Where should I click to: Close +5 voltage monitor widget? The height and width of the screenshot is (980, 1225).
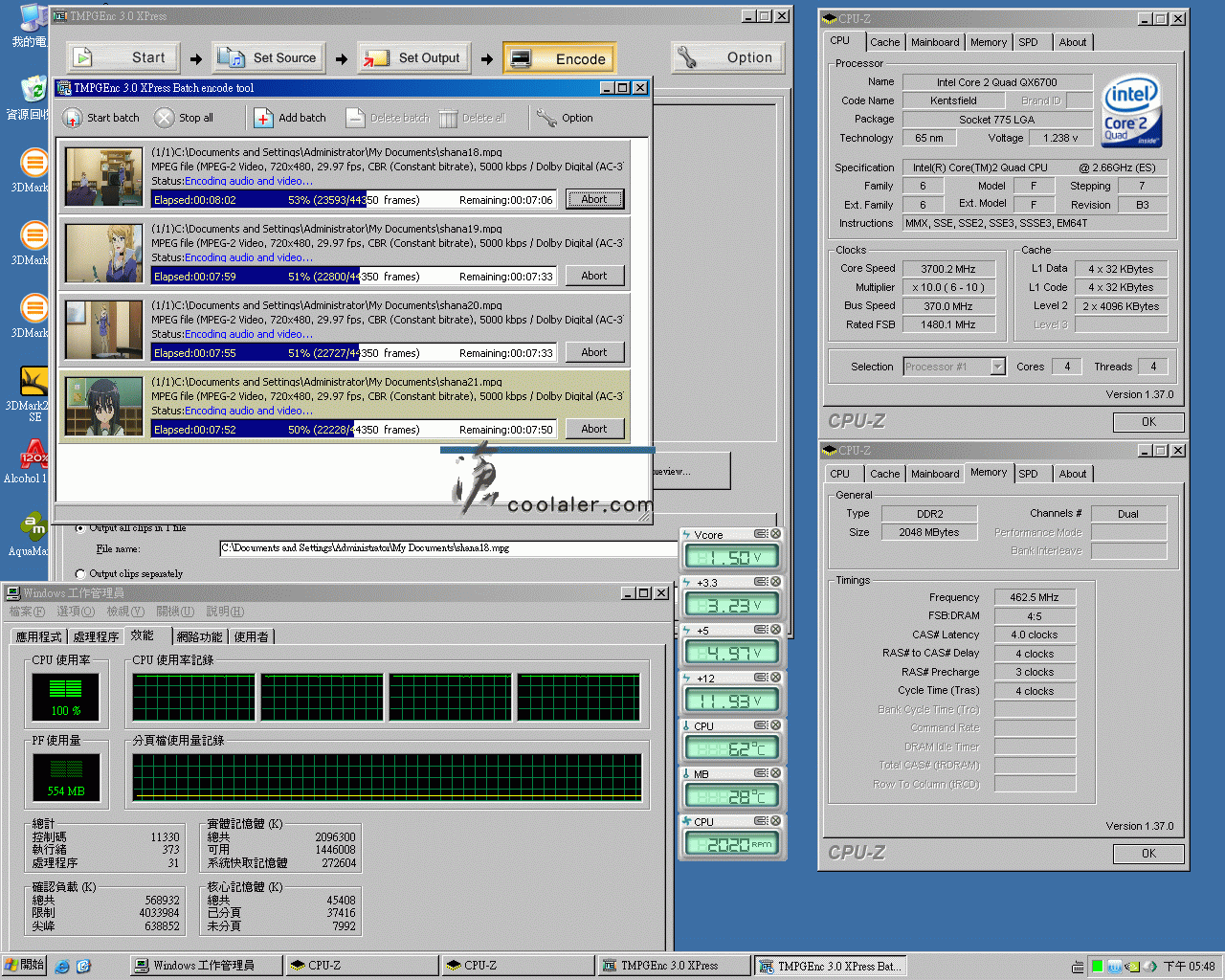pos(776,630)
